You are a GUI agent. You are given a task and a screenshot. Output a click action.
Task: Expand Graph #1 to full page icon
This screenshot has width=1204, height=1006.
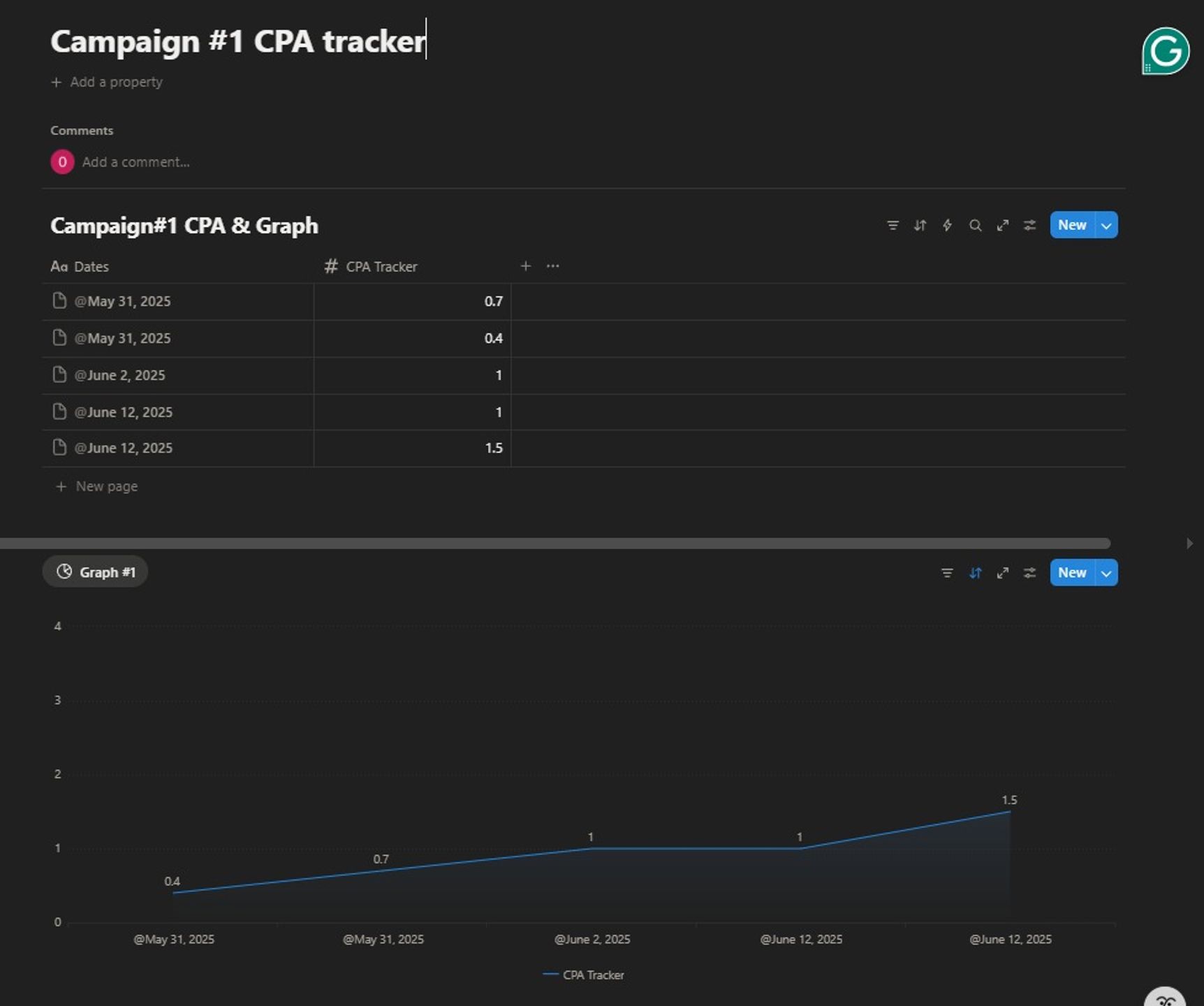coord(1002,573)
